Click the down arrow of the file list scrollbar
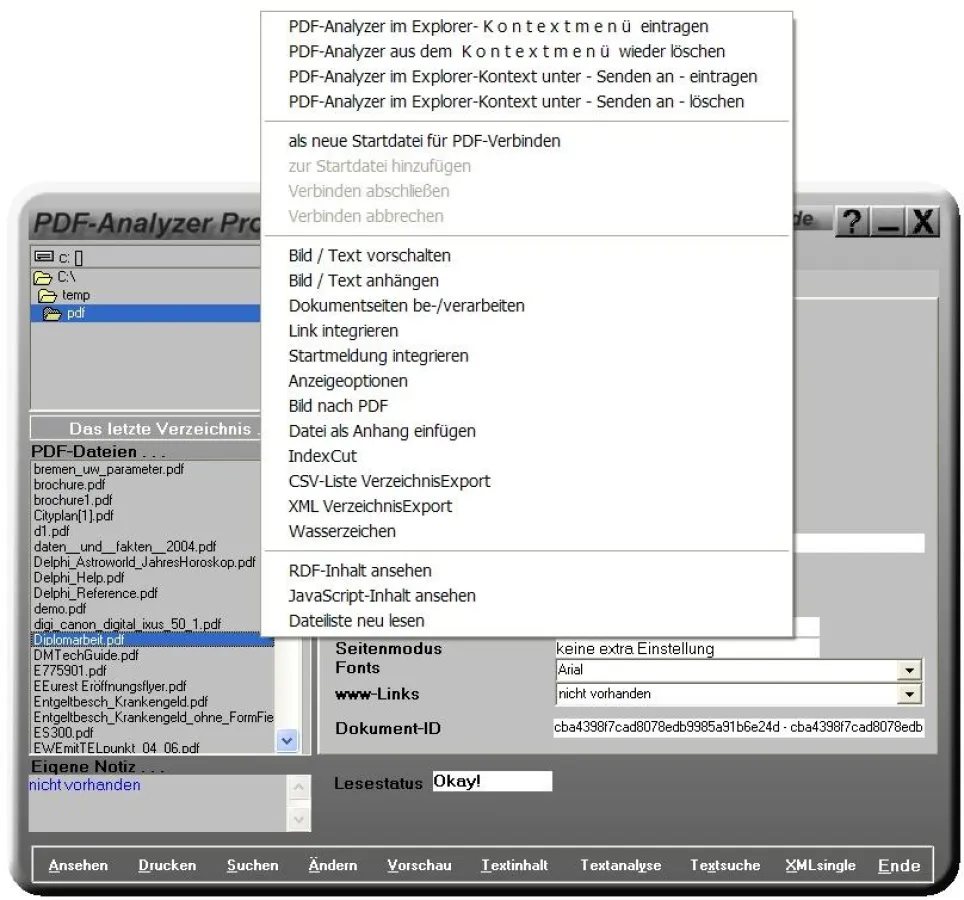 click(286, 741)
